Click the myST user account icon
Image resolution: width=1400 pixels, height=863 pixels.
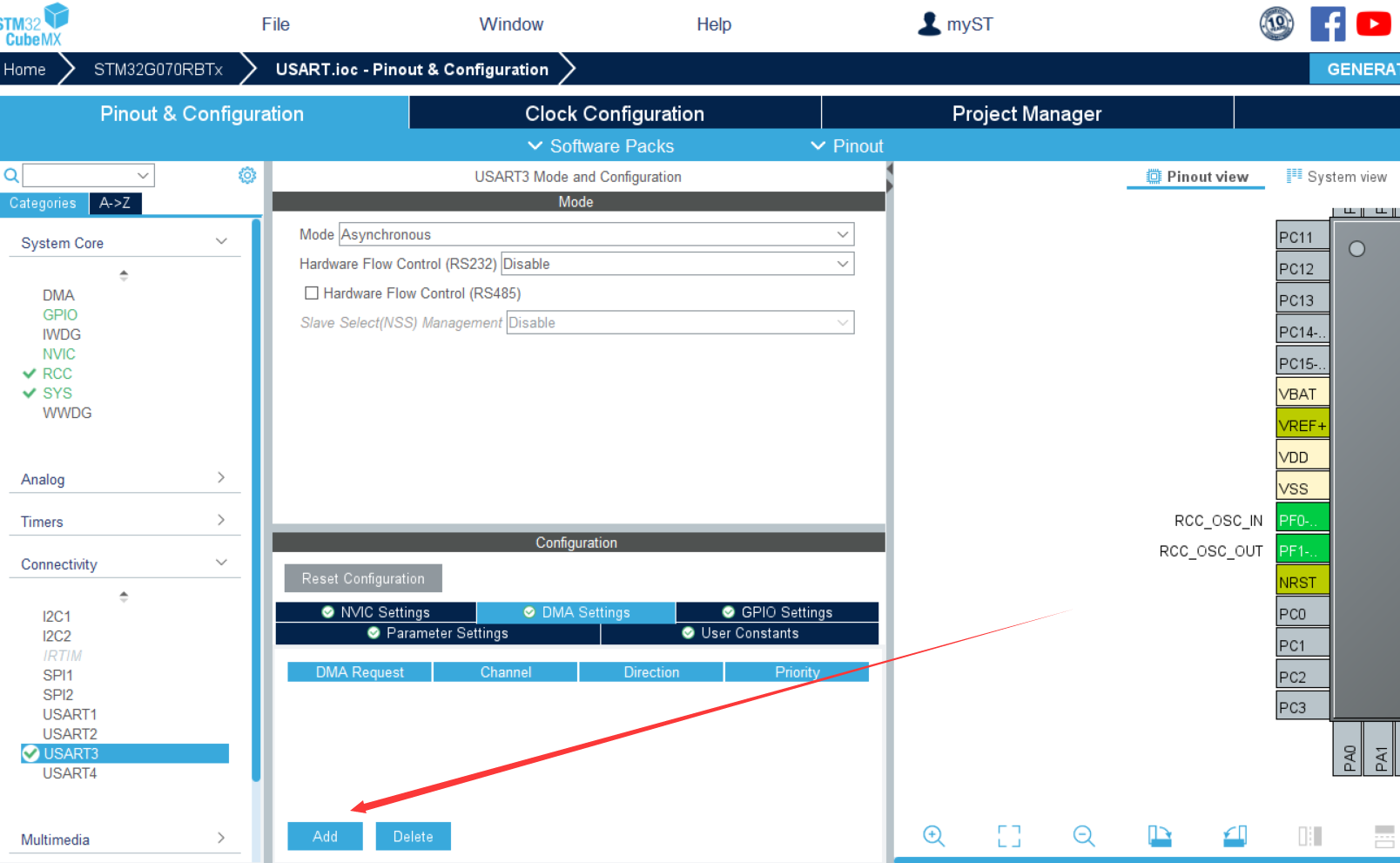pos(929,24)
